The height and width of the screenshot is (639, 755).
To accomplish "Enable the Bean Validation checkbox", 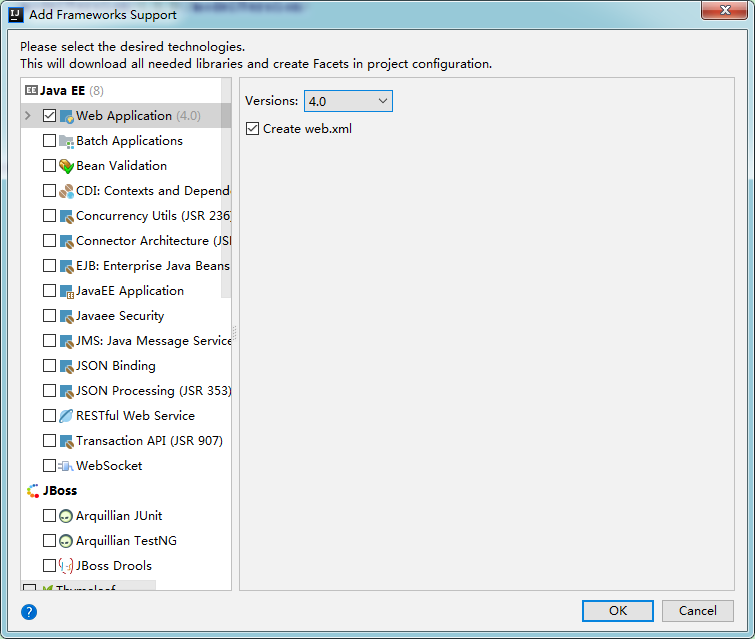I will 49,166.
